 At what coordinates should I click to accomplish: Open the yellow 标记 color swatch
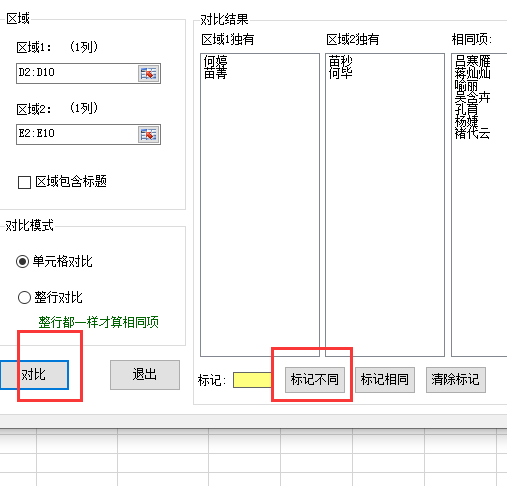[x=252, y=380]
